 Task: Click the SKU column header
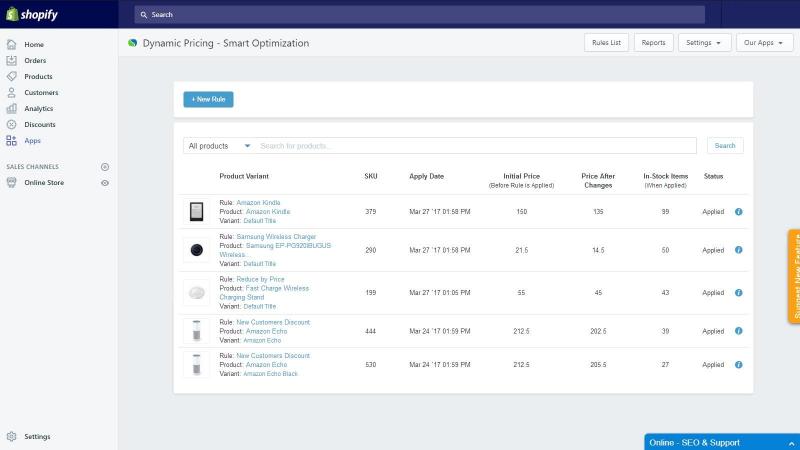371,176
